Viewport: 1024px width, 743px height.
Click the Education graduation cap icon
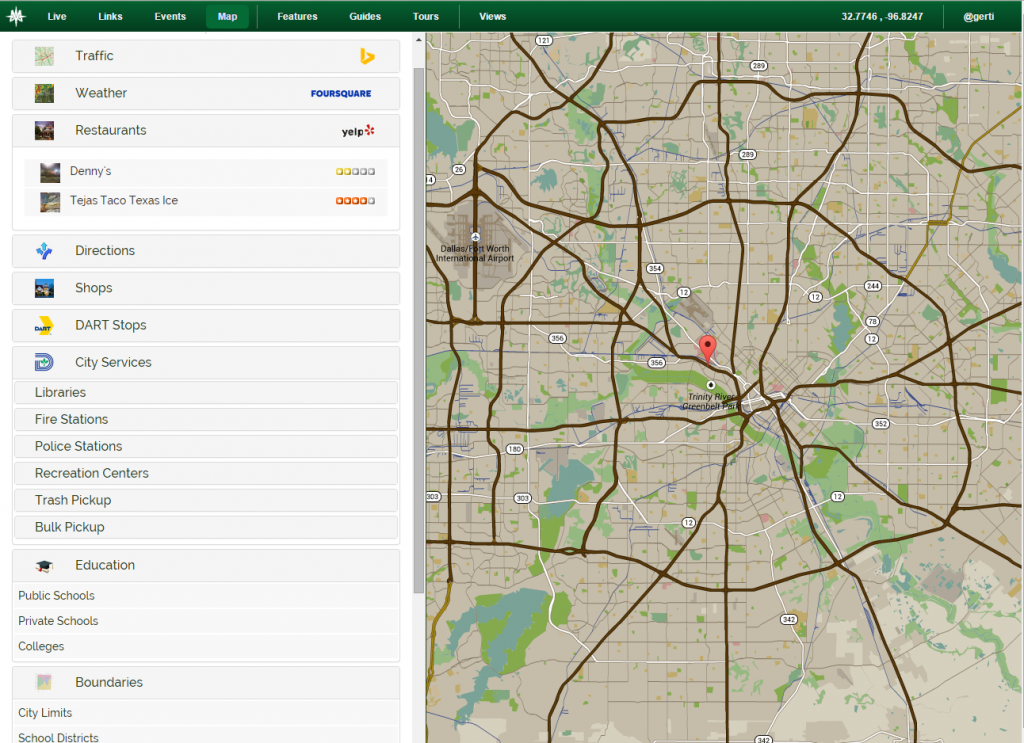click(x=44, y=566)
